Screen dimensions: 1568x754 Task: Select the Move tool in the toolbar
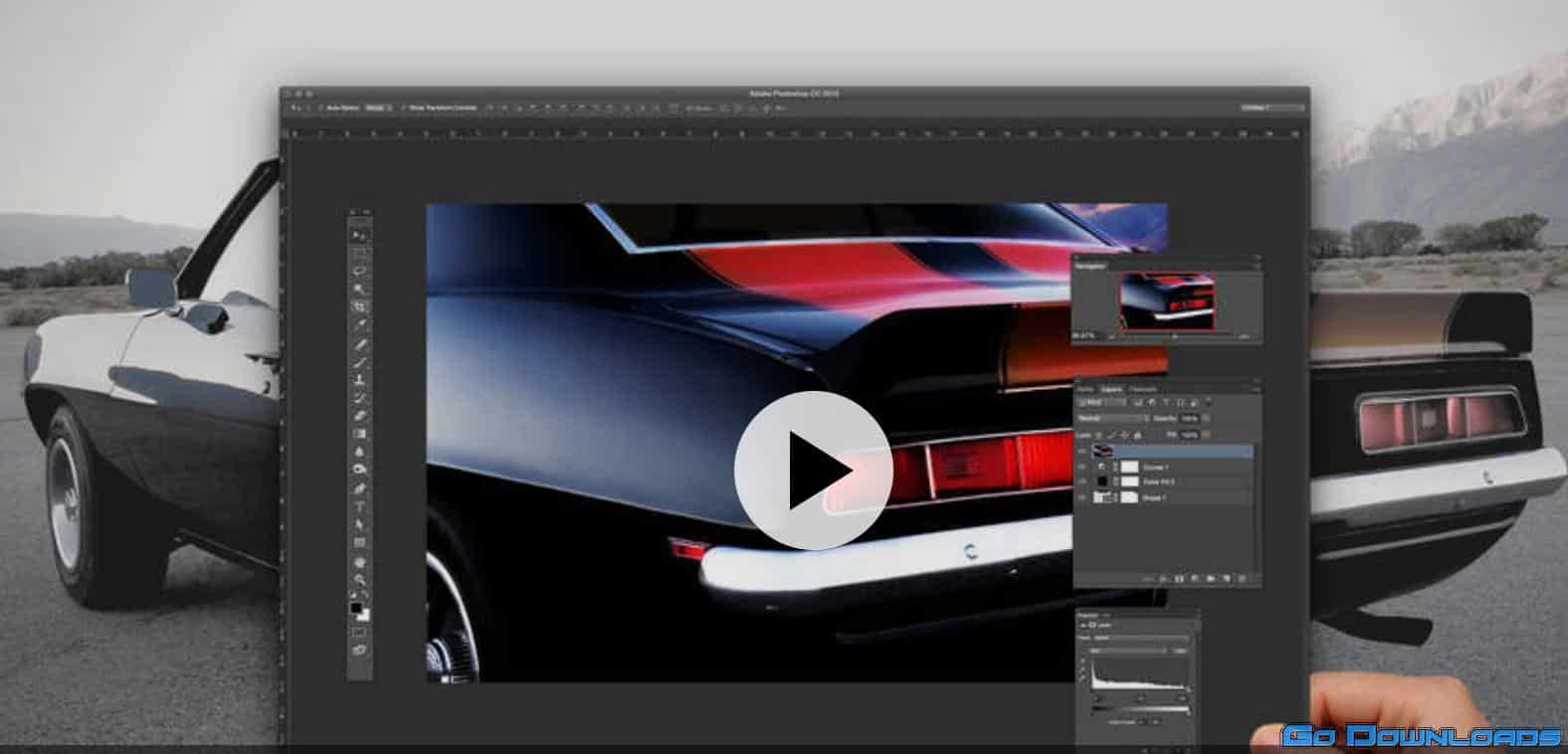pos(359,235)
